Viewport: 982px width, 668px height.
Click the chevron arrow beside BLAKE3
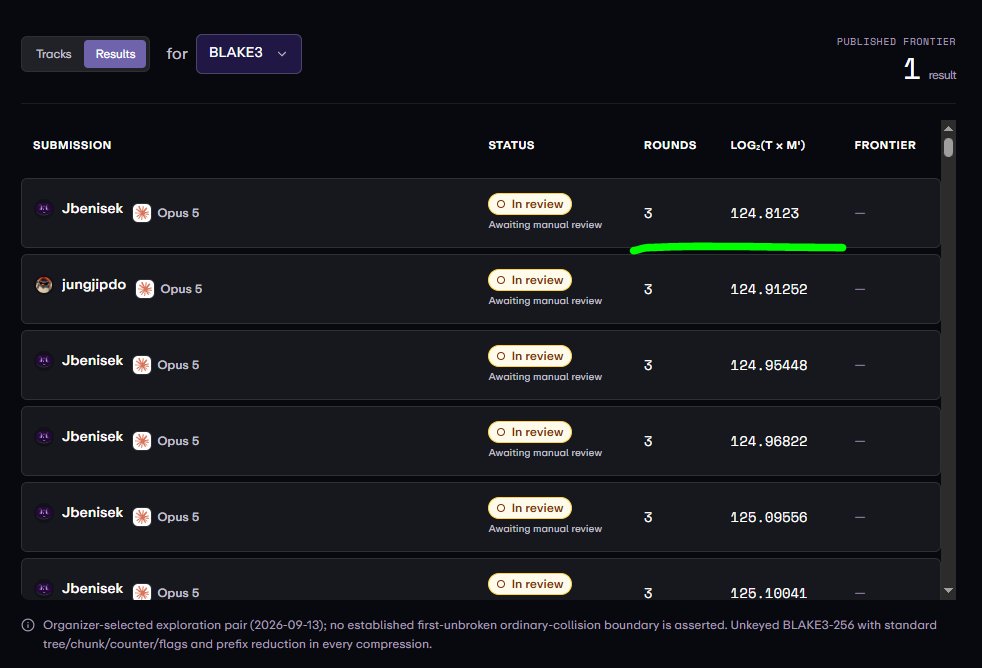point(282,54)
